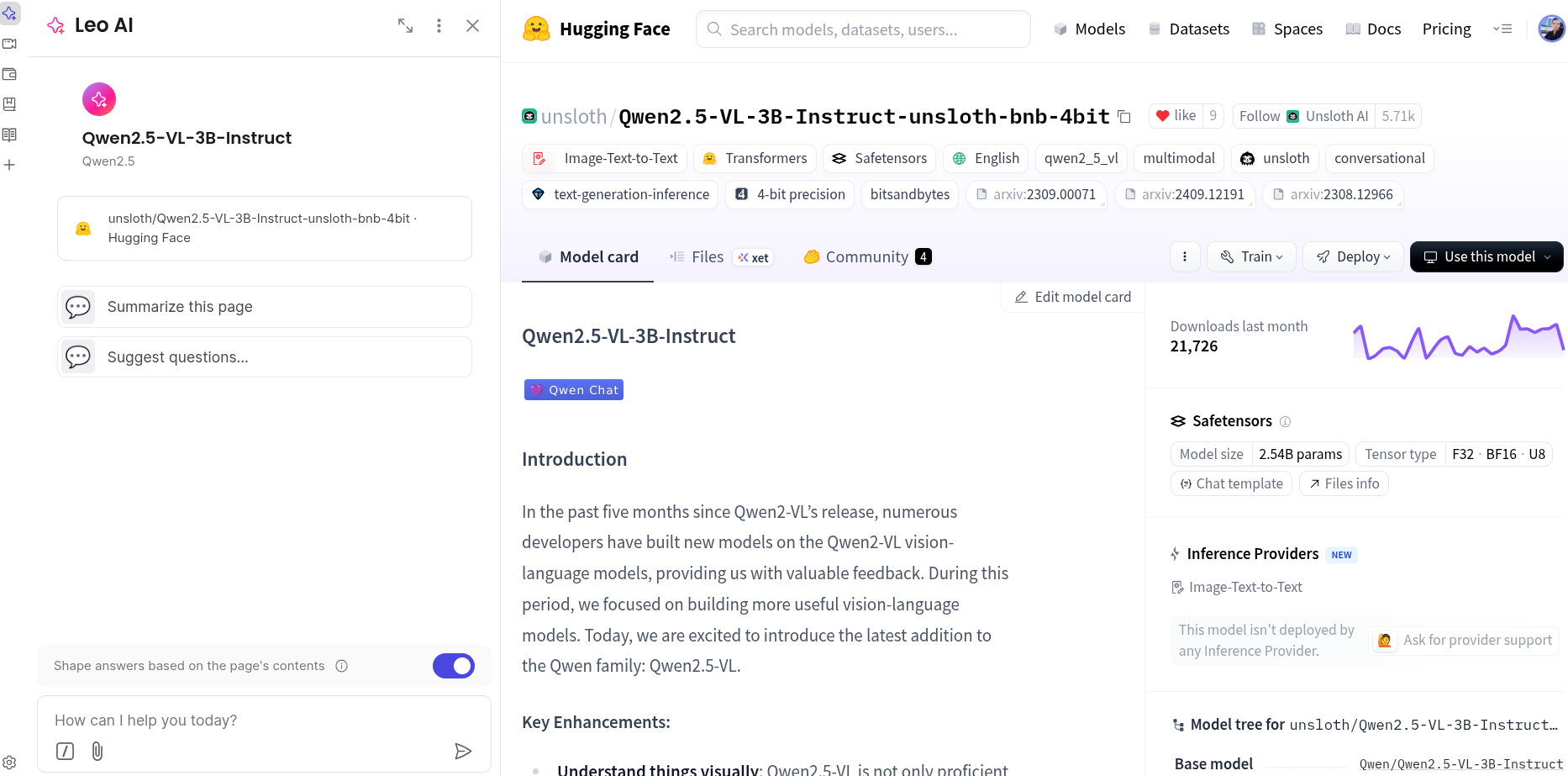Viewport: 1568px width, 776px height.
Task: Open the Brave Wallet sidebar icon
Action: tap(9, 74)
